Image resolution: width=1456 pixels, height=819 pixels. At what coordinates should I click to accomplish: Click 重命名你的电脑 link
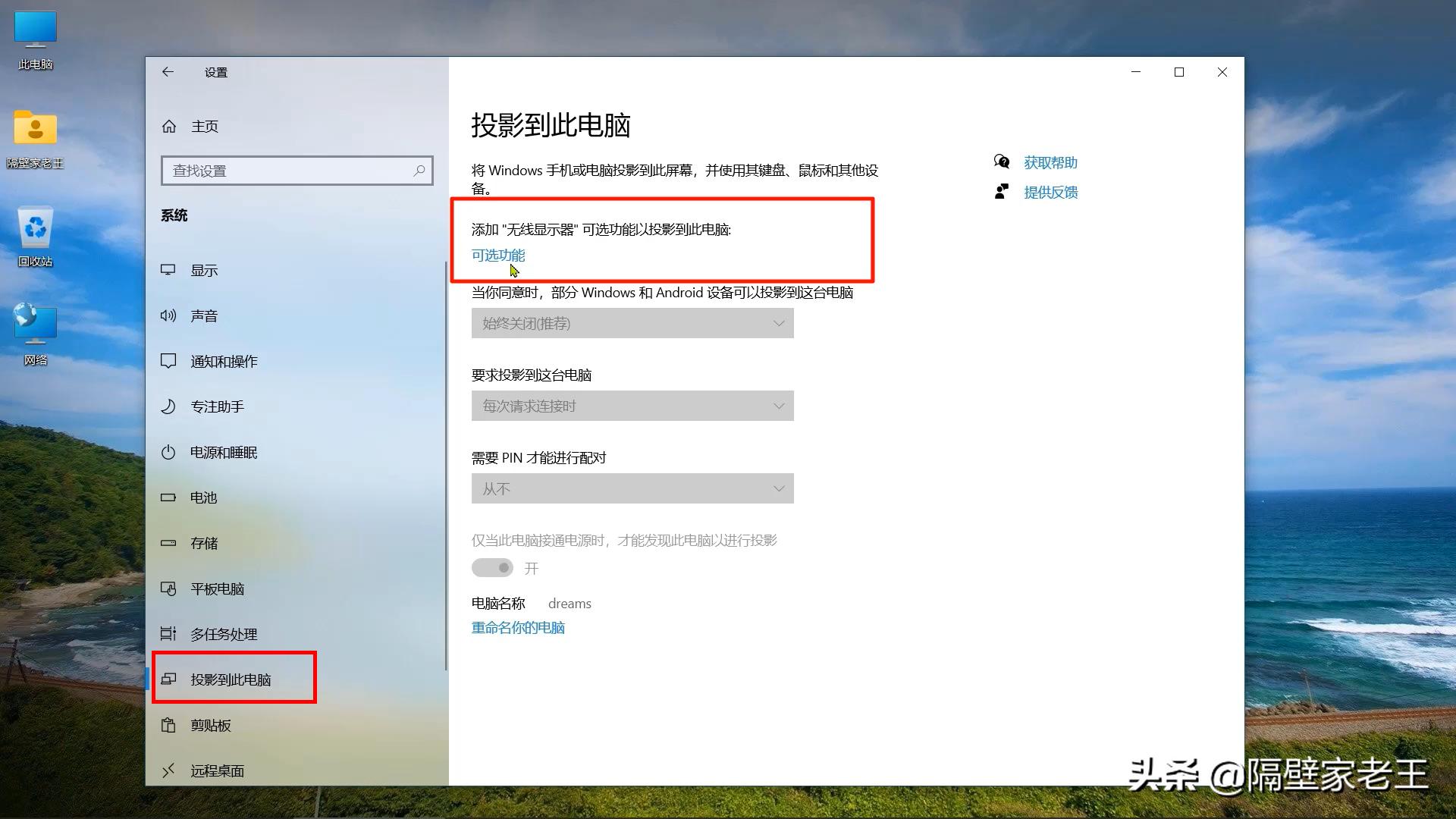tap(518, 627)
